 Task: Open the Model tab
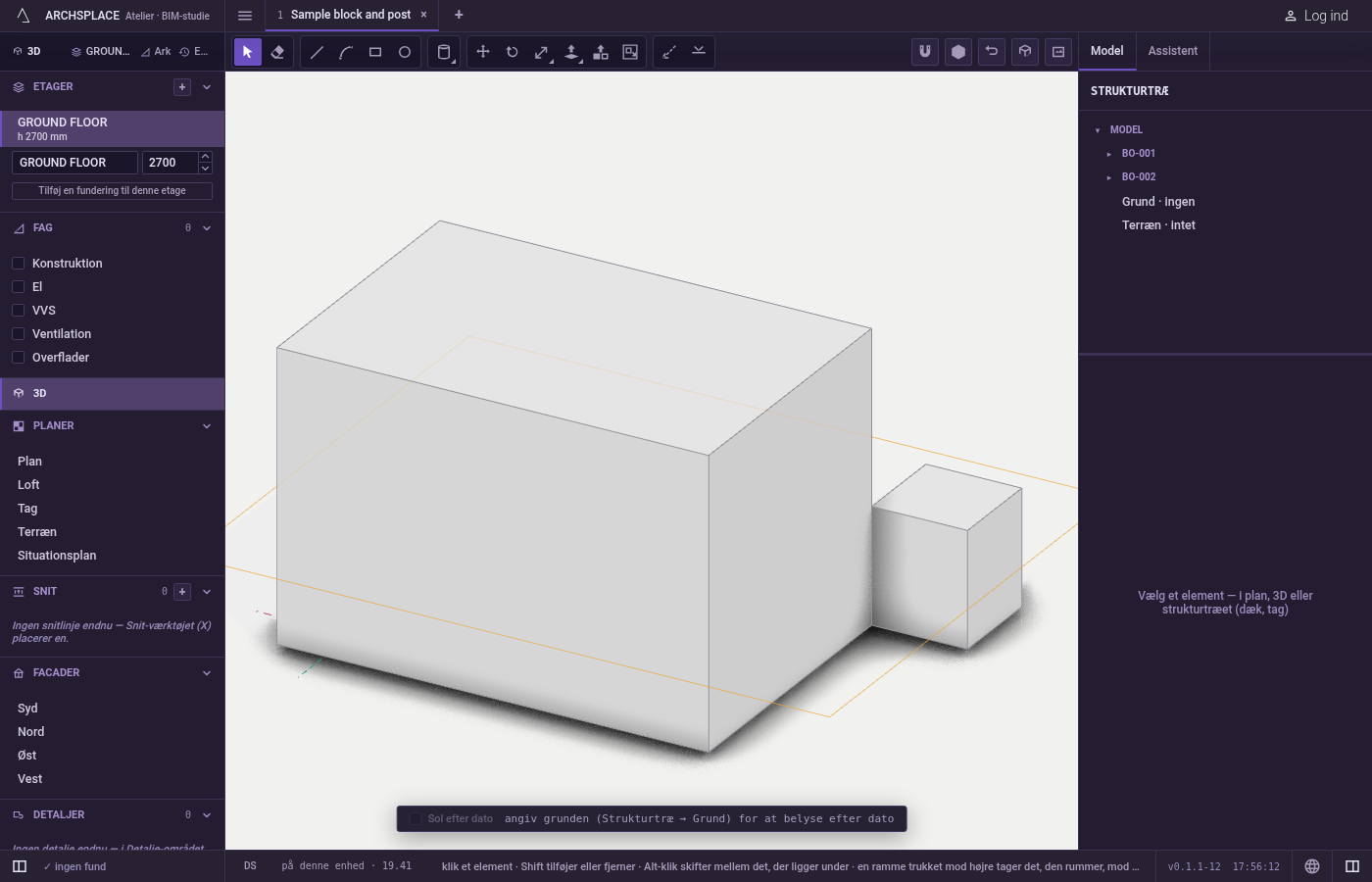click(1107, 51)
